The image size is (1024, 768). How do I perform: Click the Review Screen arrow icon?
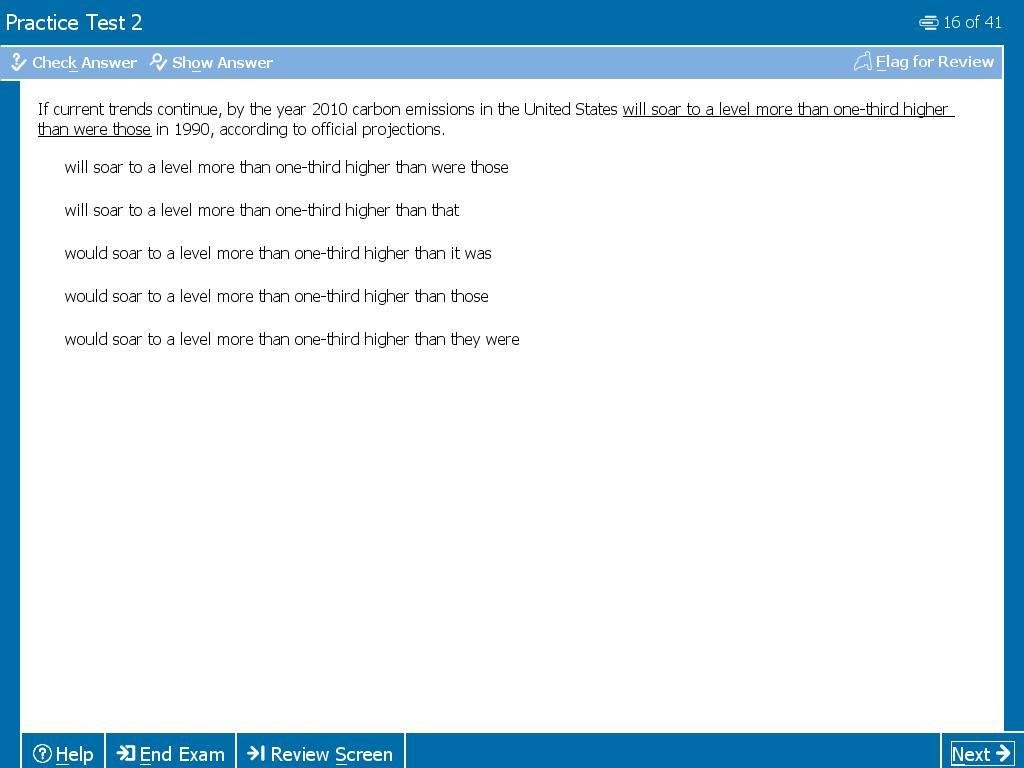tap(256, 753)
